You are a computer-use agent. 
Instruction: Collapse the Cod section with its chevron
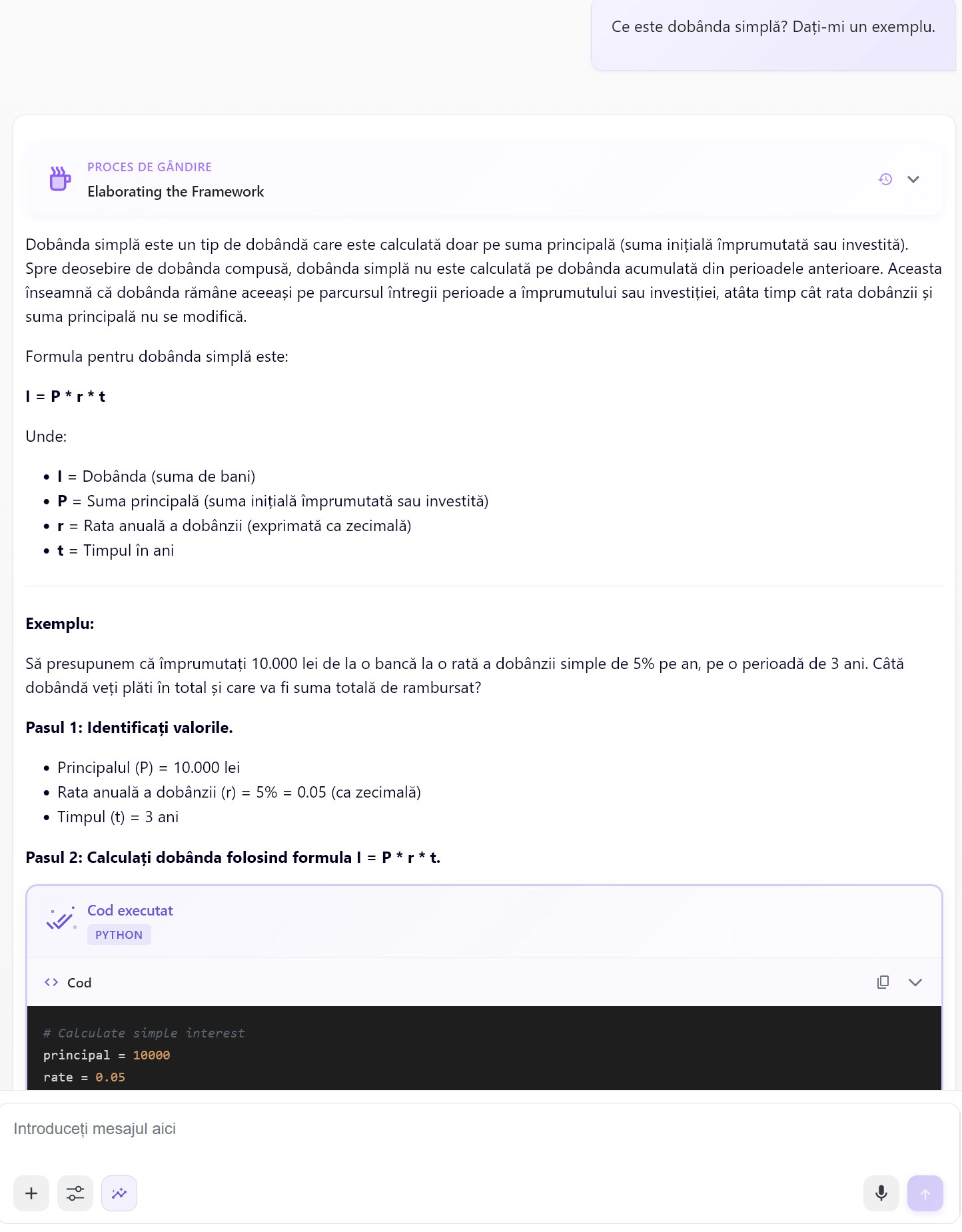[915, 982]
